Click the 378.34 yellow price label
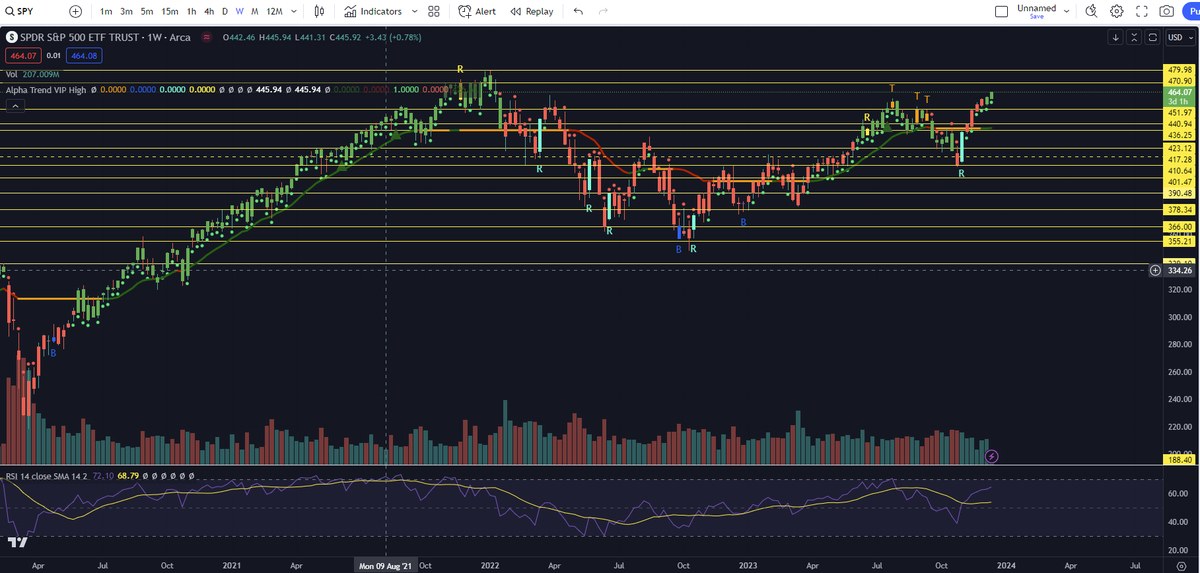 1180,210
